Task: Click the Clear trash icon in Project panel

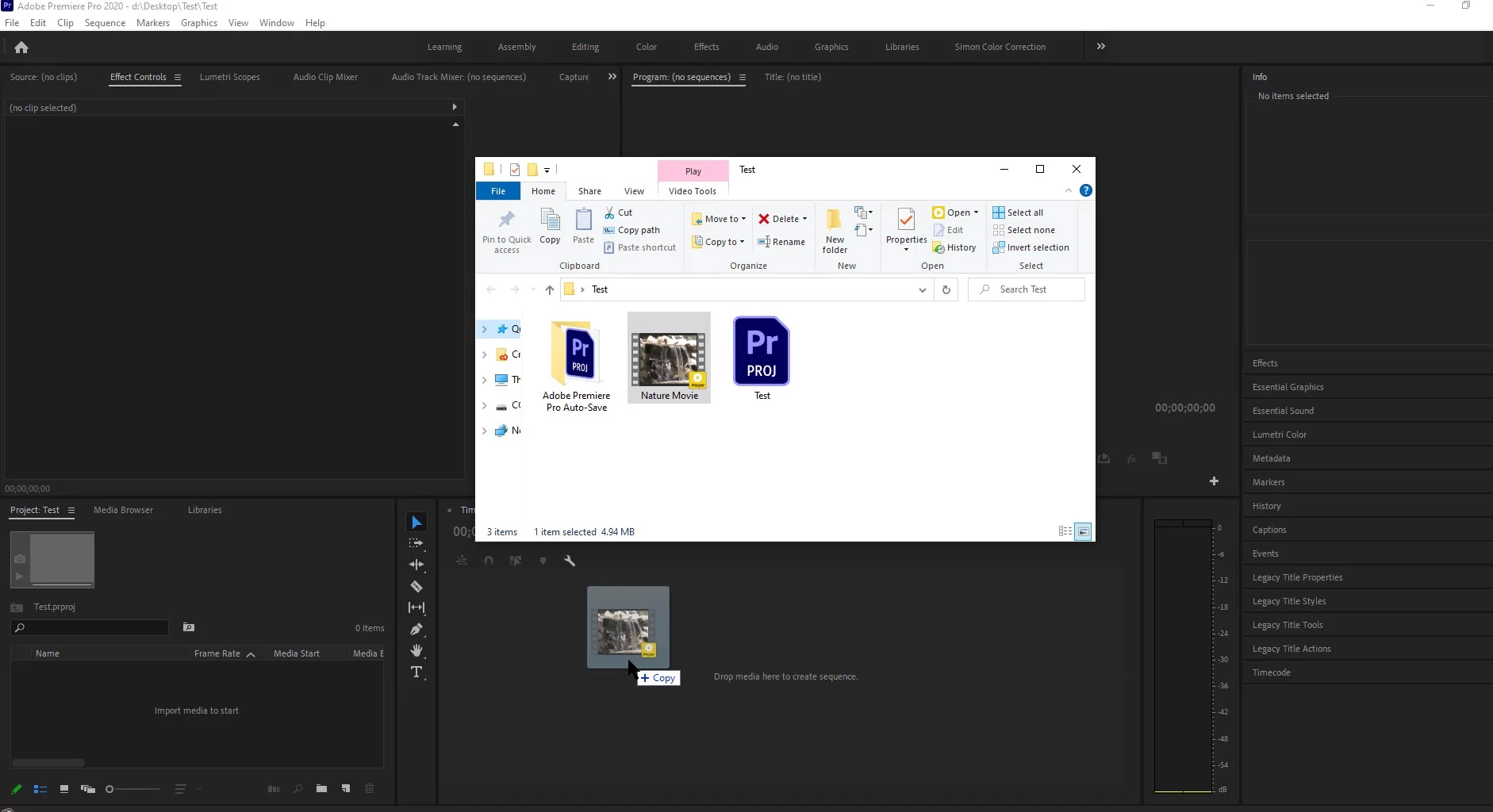Action: (369, 789)
